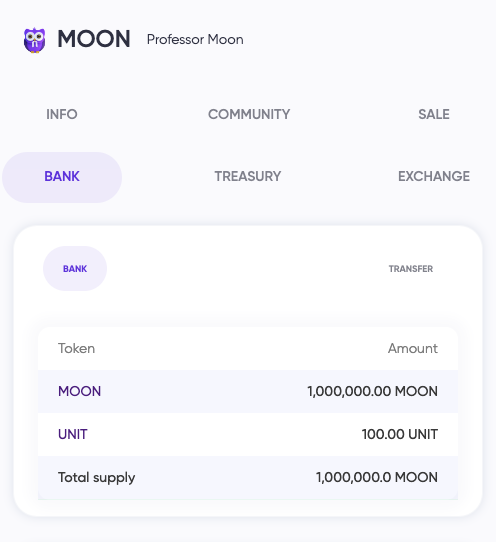The height and width of the screenshot is (542, 496).
Task: Click the Amount column header
Action: 413,348
